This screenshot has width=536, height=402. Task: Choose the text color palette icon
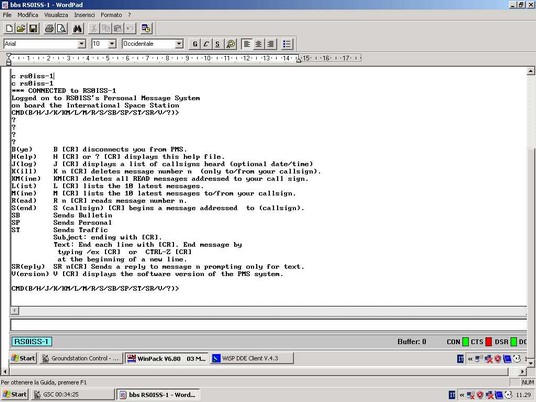tap(231, 44)
